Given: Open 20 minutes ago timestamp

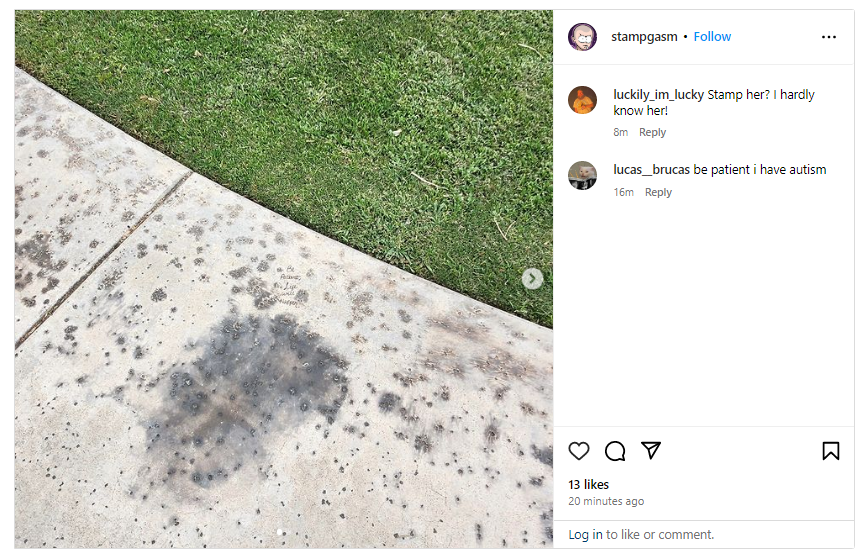Looking at the screenshot, I should (605, 501).
